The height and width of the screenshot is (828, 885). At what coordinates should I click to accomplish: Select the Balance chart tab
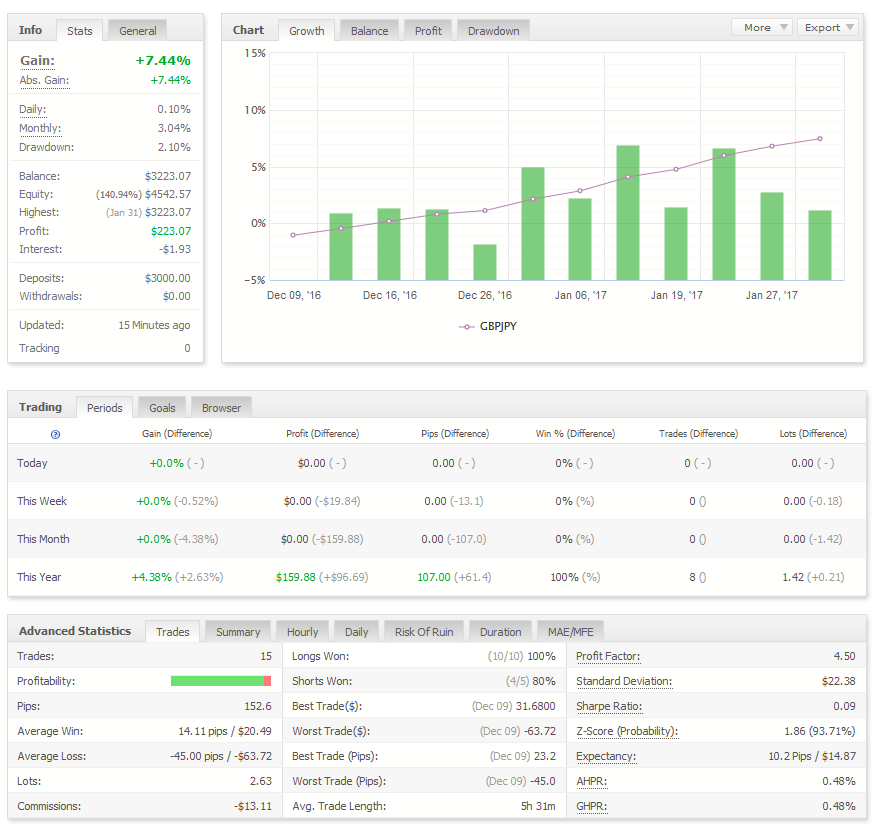[x=369, y=31]
